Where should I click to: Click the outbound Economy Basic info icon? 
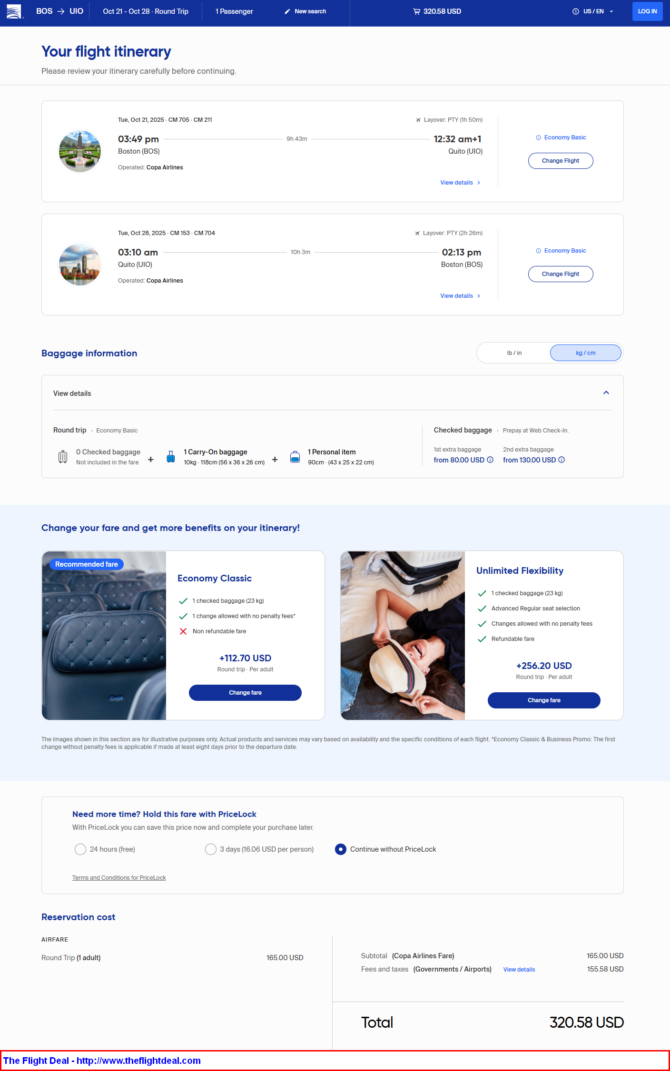pos(538,137)
